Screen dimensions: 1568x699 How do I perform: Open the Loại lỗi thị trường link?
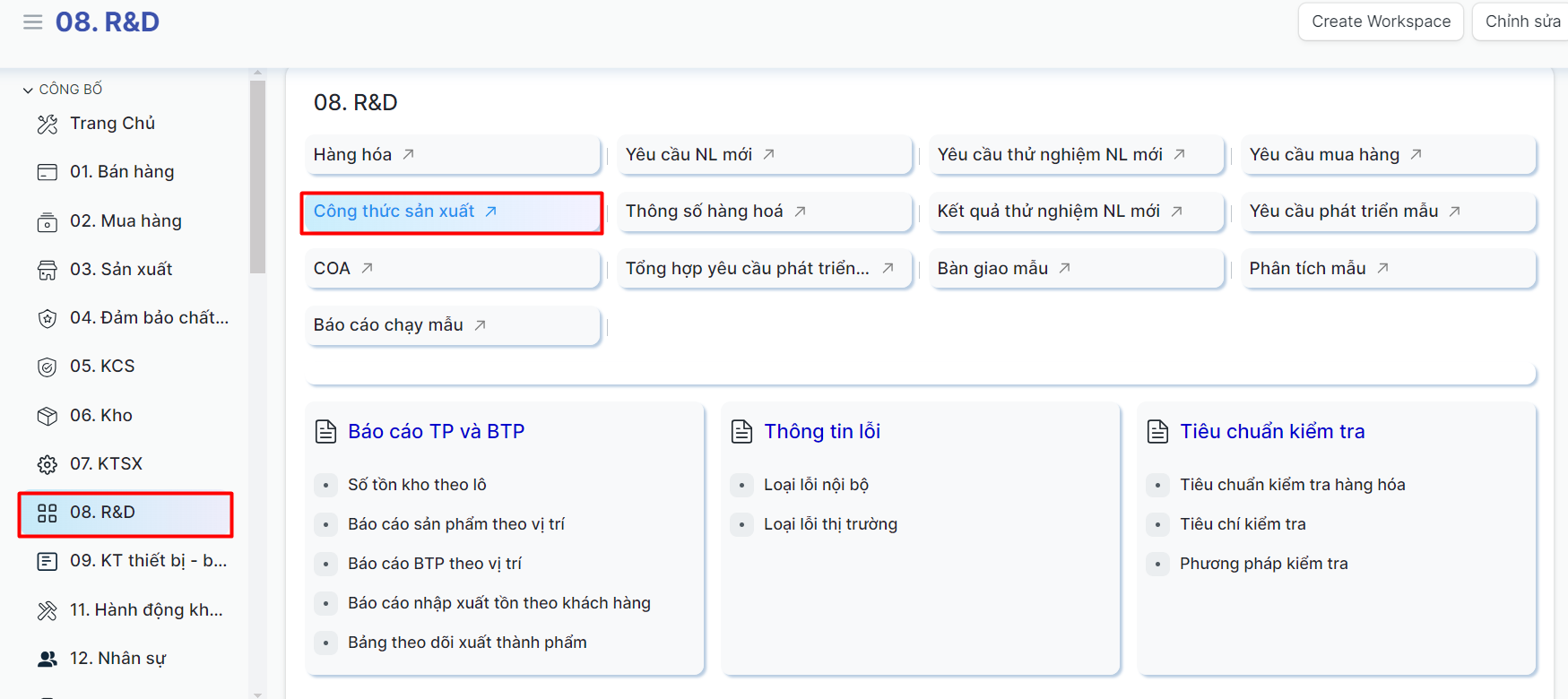tap(830, 524)
